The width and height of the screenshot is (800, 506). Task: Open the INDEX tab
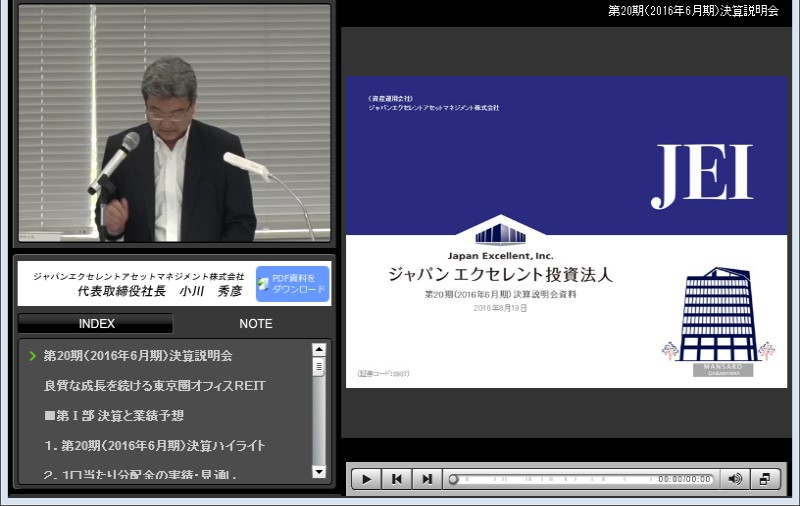tap(96, 323)
